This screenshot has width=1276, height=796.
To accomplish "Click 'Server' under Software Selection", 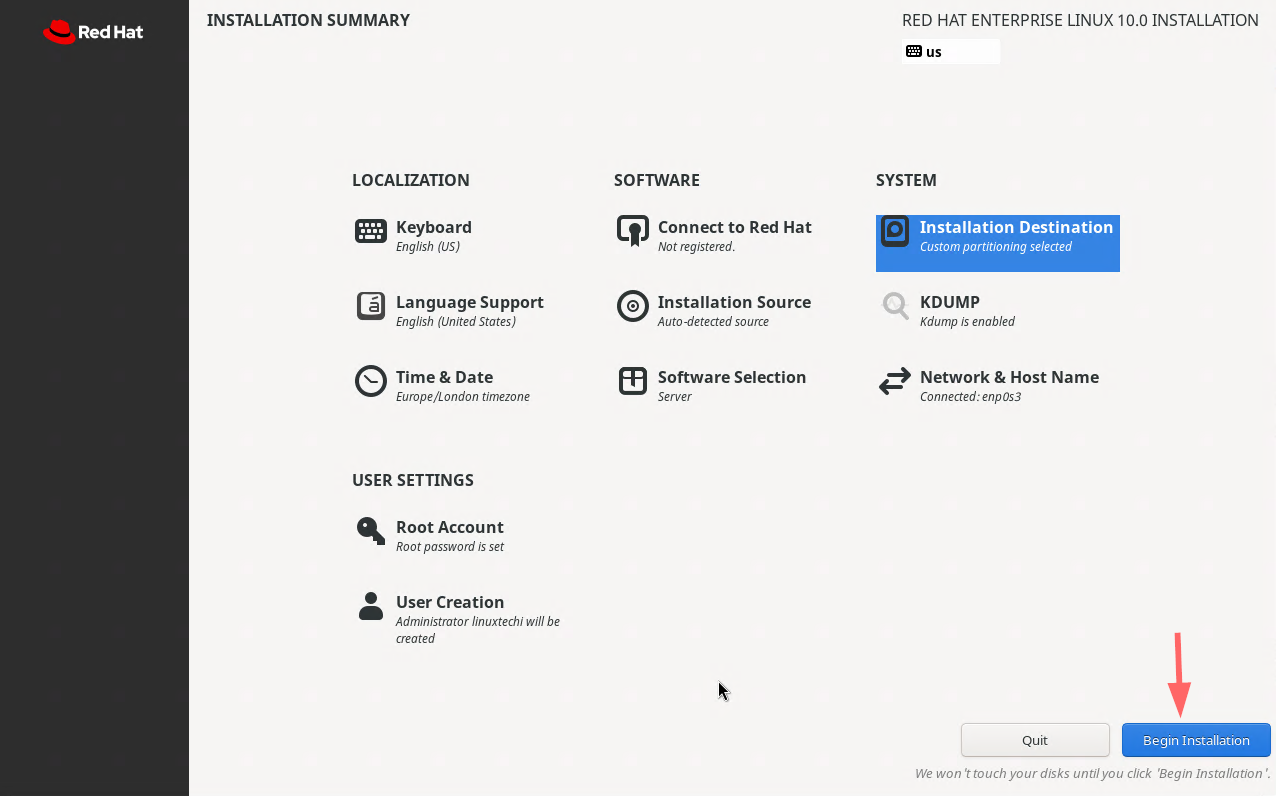I will pyautogui.click(x=675, y=397).
